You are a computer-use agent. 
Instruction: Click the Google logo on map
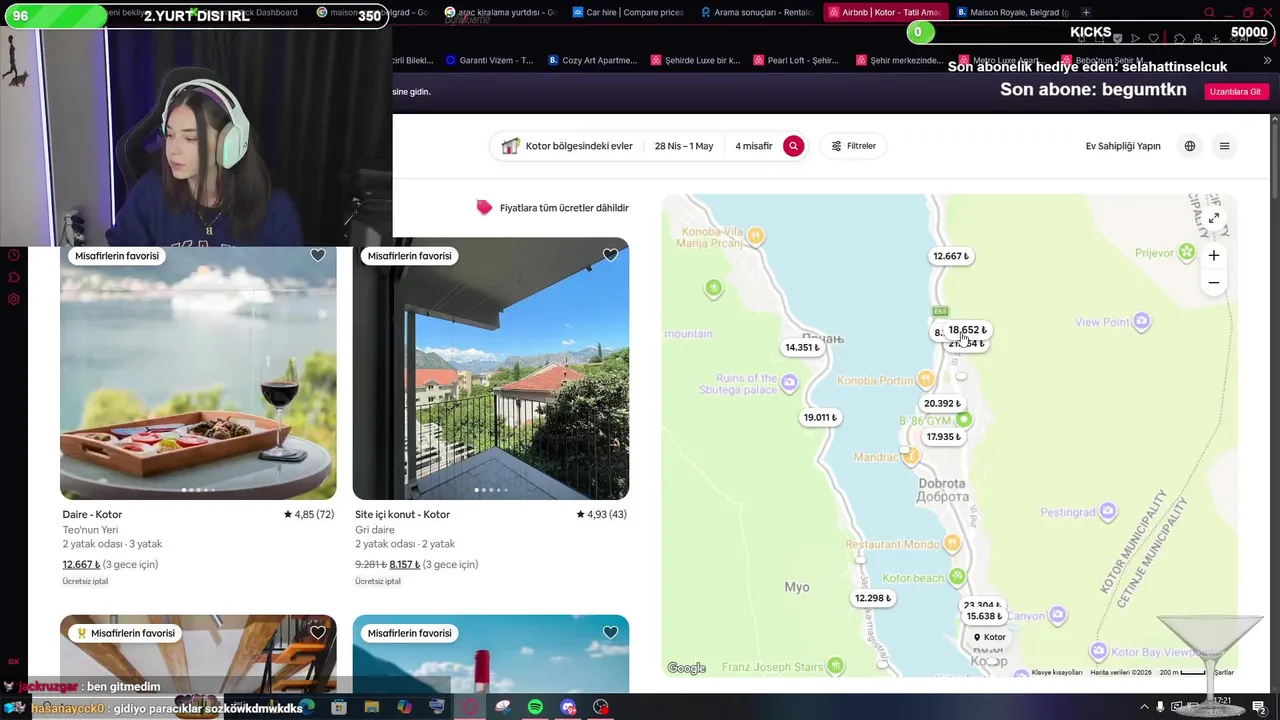pos(687,668)
